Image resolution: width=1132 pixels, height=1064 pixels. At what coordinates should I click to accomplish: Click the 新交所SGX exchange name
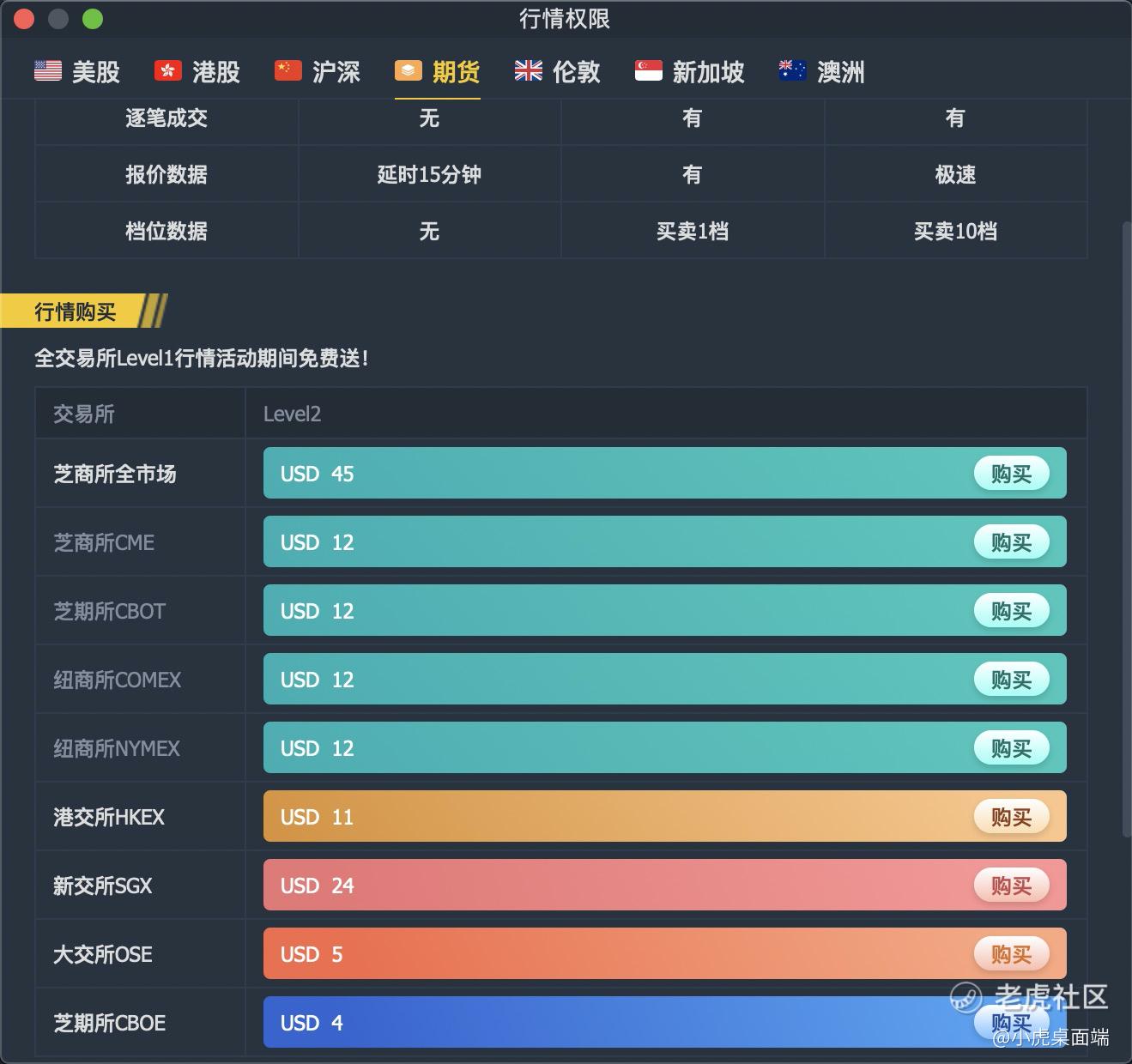[x=102, y=886]
